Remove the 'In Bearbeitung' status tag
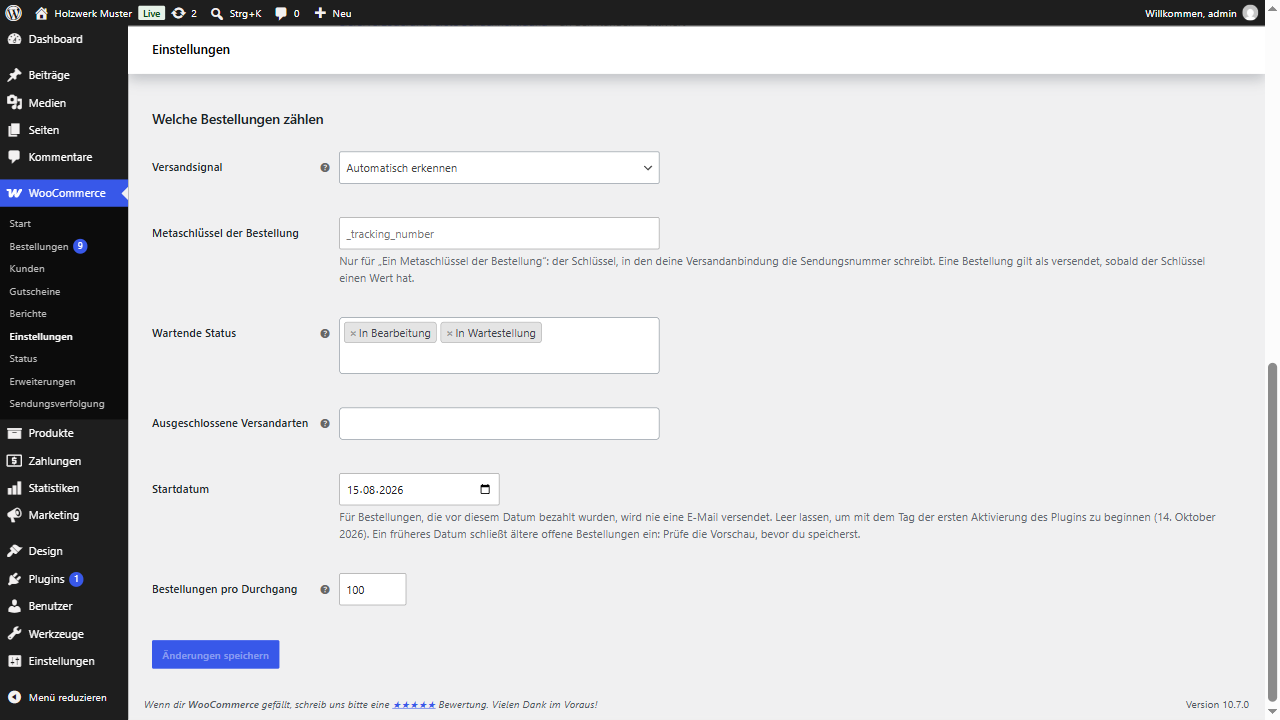The width and height of the screenshot is (1280, 720). point(353,333)
